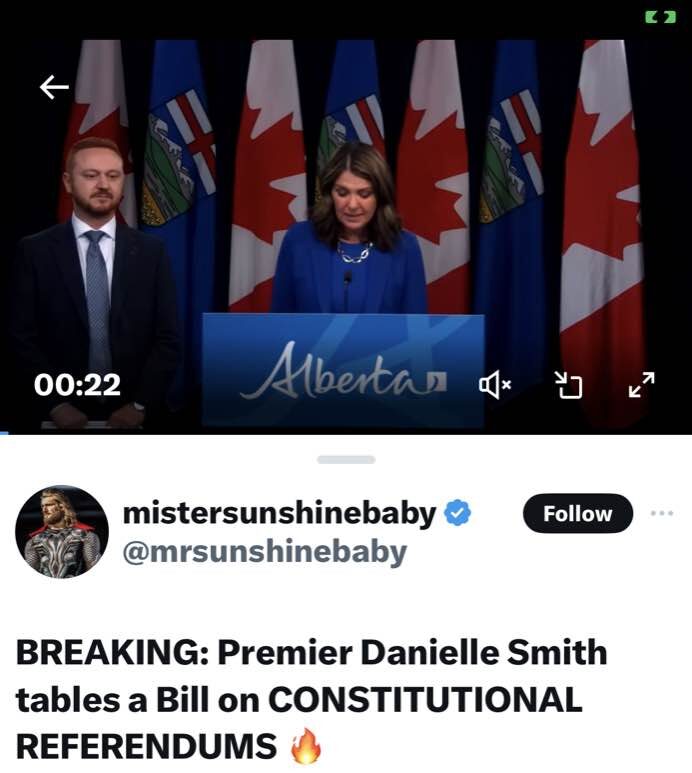Tap the Alberta podium logo in video
This screenshot has height=773, width=692.
point(343,371)
